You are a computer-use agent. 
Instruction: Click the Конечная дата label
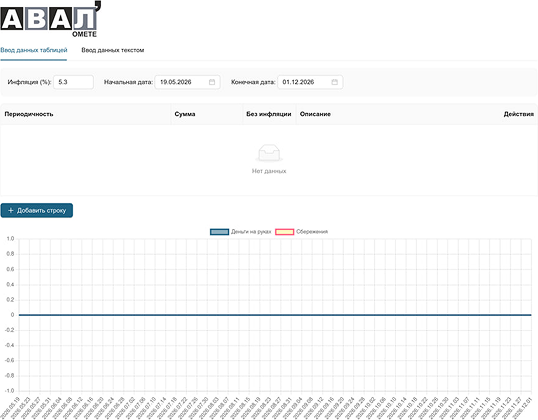(253, 82)
